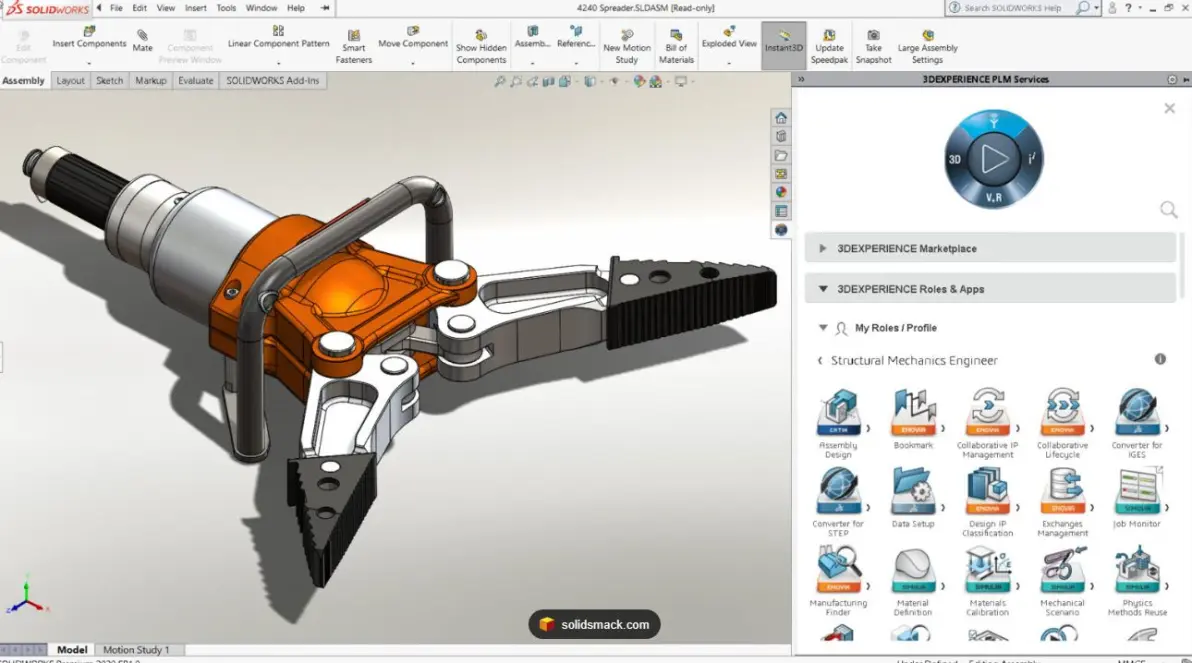The height and width of the screenshot is (663, 1192).
Task: Open the Bill of Materials tool
Action: coord(676,46)
